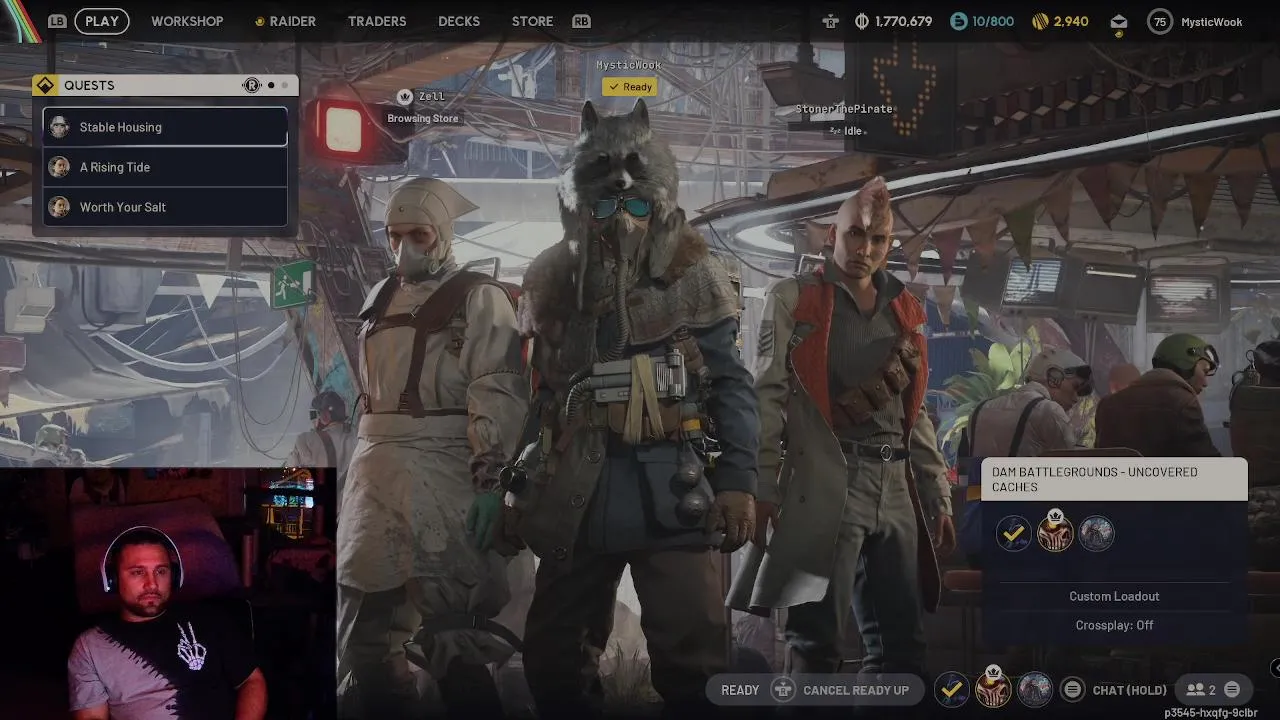Click the crown icon beside Zell
Viewport: 1280px width, 720px height.
(x=405, y=97)
